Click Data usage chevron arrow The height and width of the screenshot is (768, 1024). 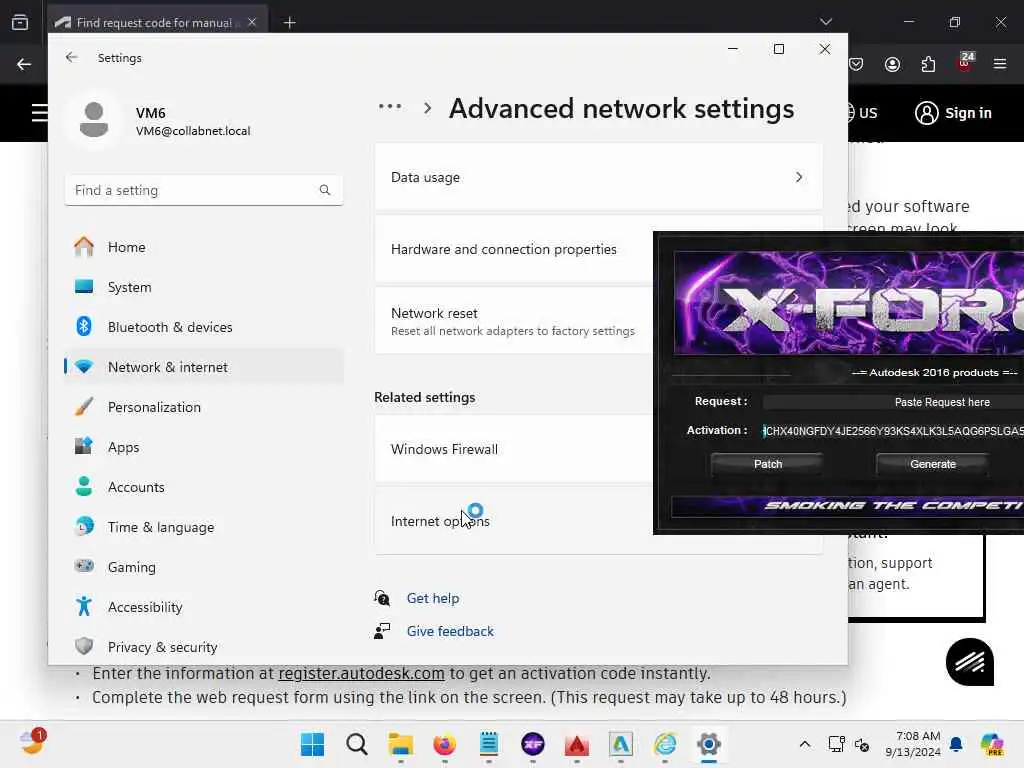pos(799,177)
